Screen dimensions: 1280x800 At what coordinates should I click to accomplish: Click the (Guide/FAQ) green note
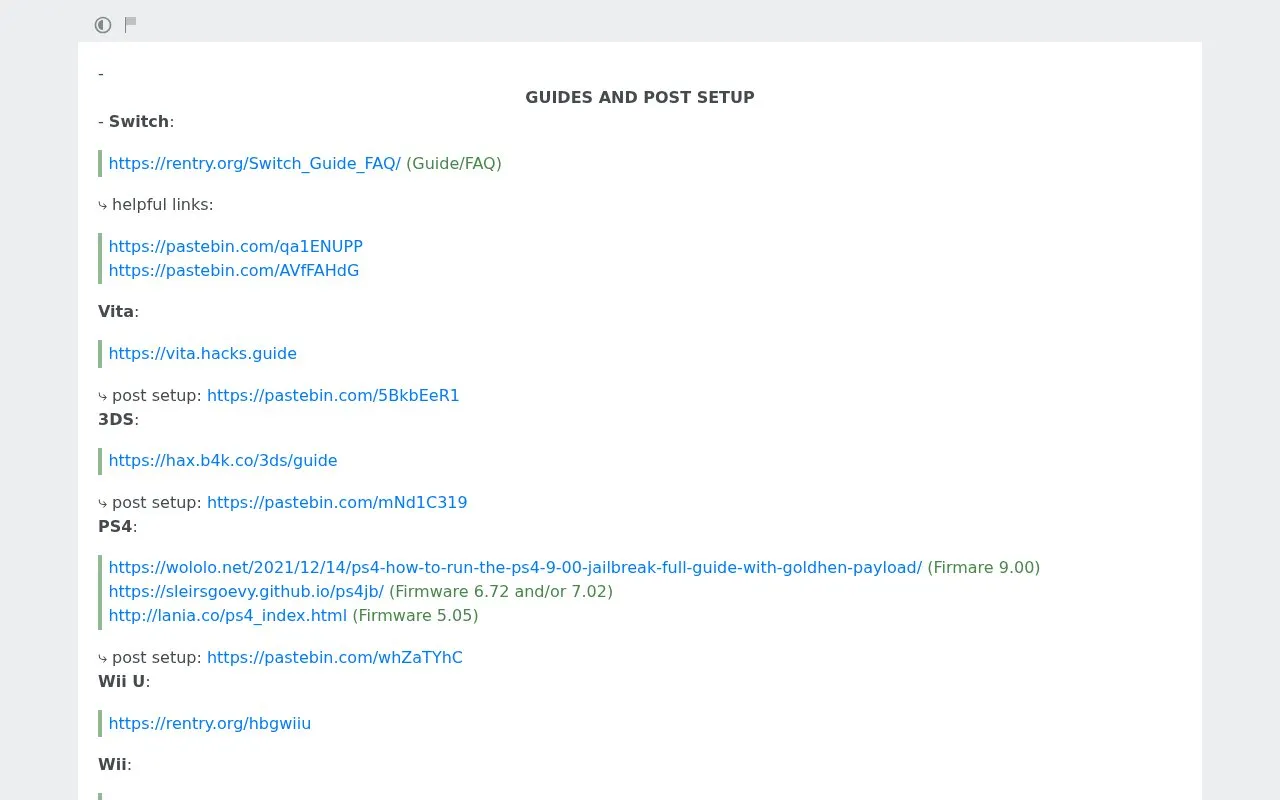pyautogui.click(x=454, y=163)
